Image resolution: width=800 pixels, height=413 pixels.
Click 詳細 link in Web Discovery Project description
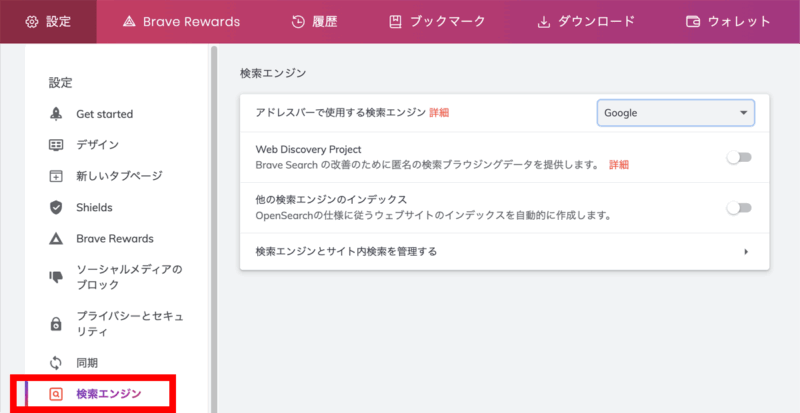[619, 165]
